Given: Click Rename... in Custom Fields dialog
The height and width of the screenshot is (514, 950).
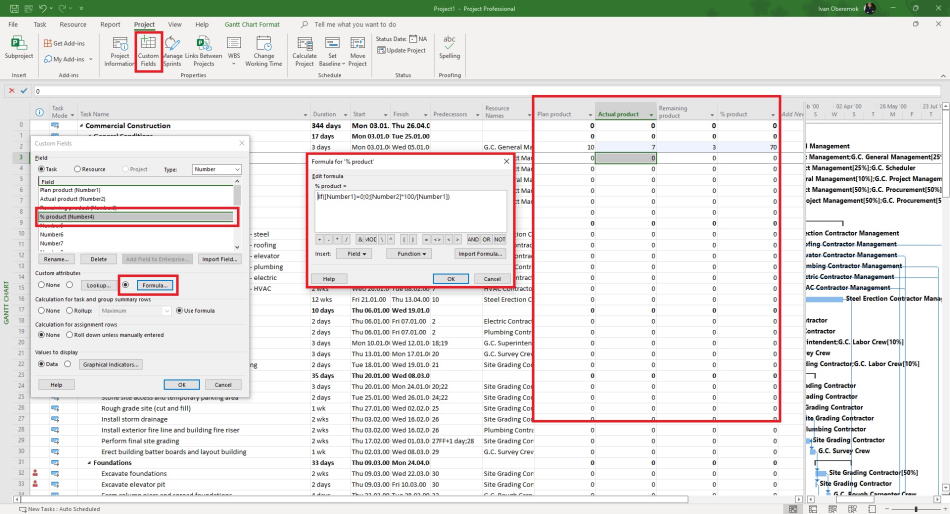Looking at the screenshot, I should tap(56, 259).
